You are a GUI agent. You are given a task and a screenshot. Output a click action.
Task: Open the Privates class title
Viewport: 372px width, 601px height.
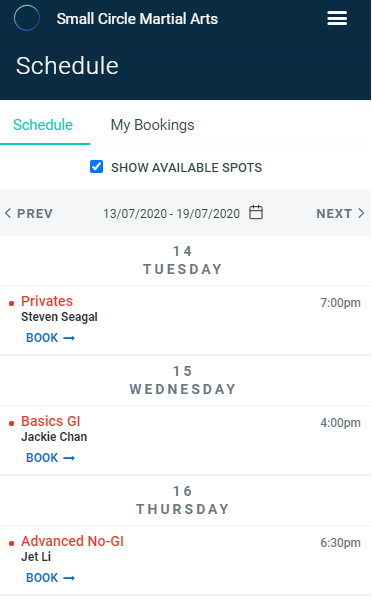coord(47,301)
